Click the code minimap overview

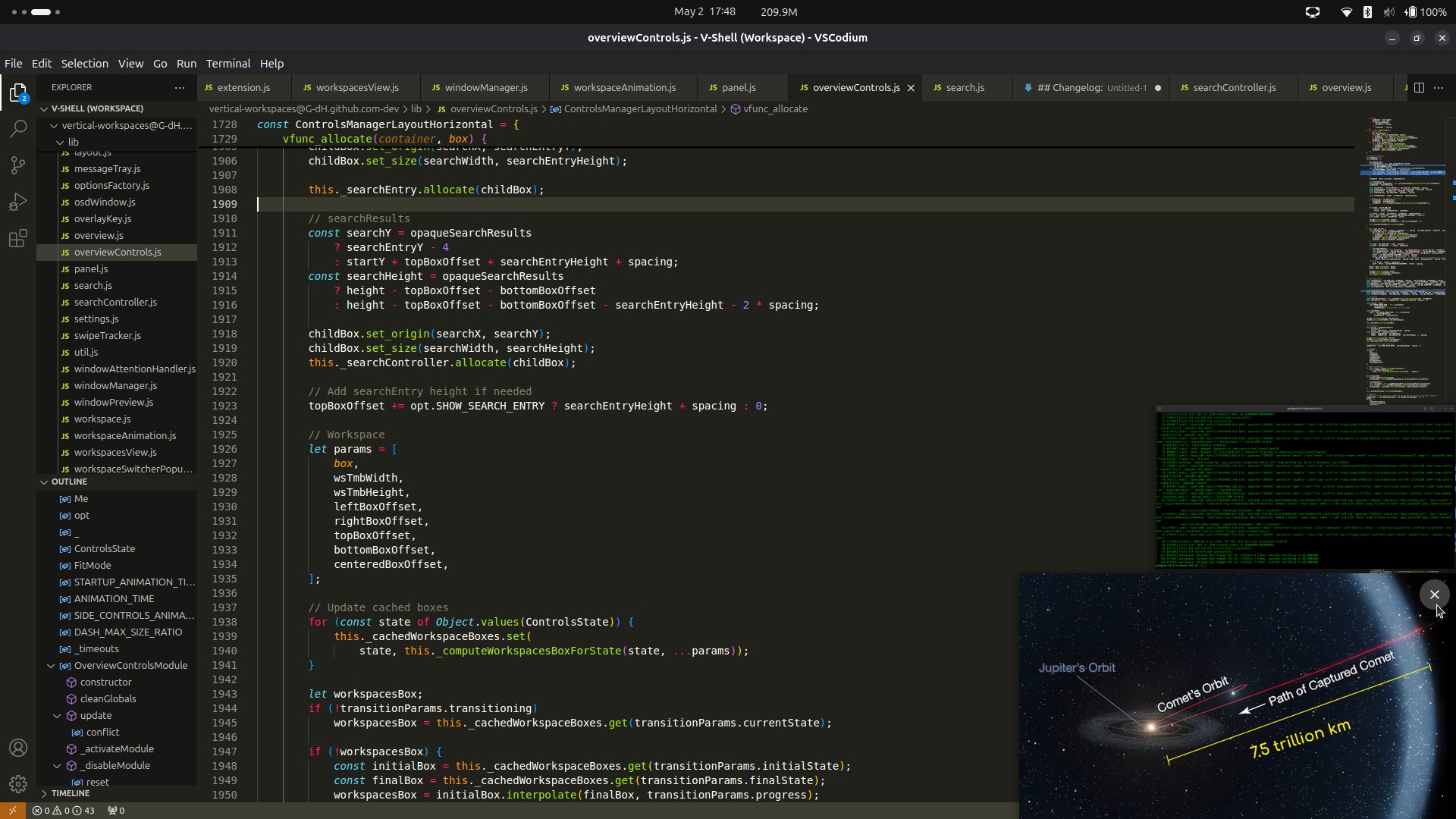coord(1404,262)
